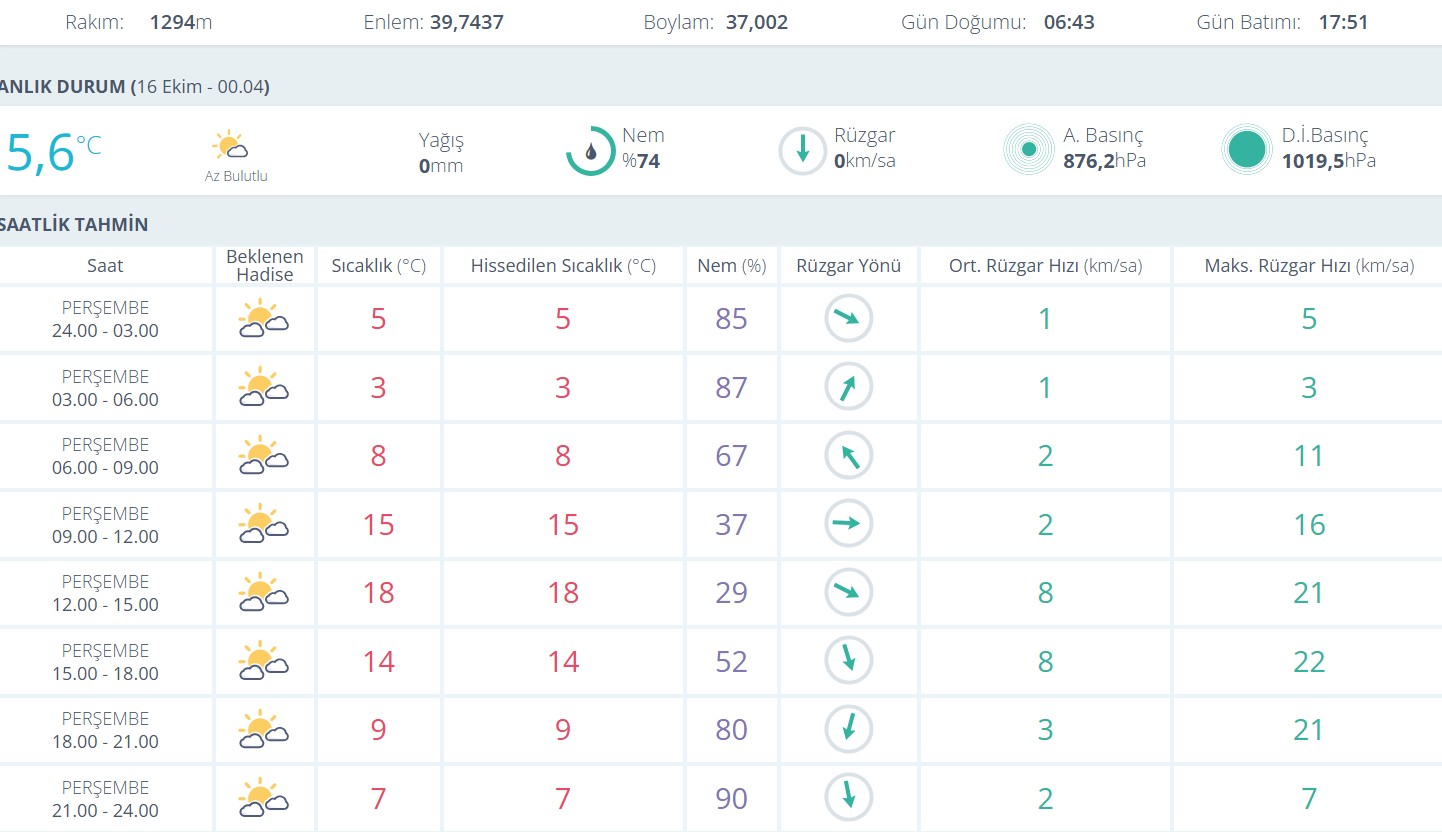The image size is (1442, 832).
Task: Click the A. Basınç pressure icon
Action: [x=1029, y=150]
